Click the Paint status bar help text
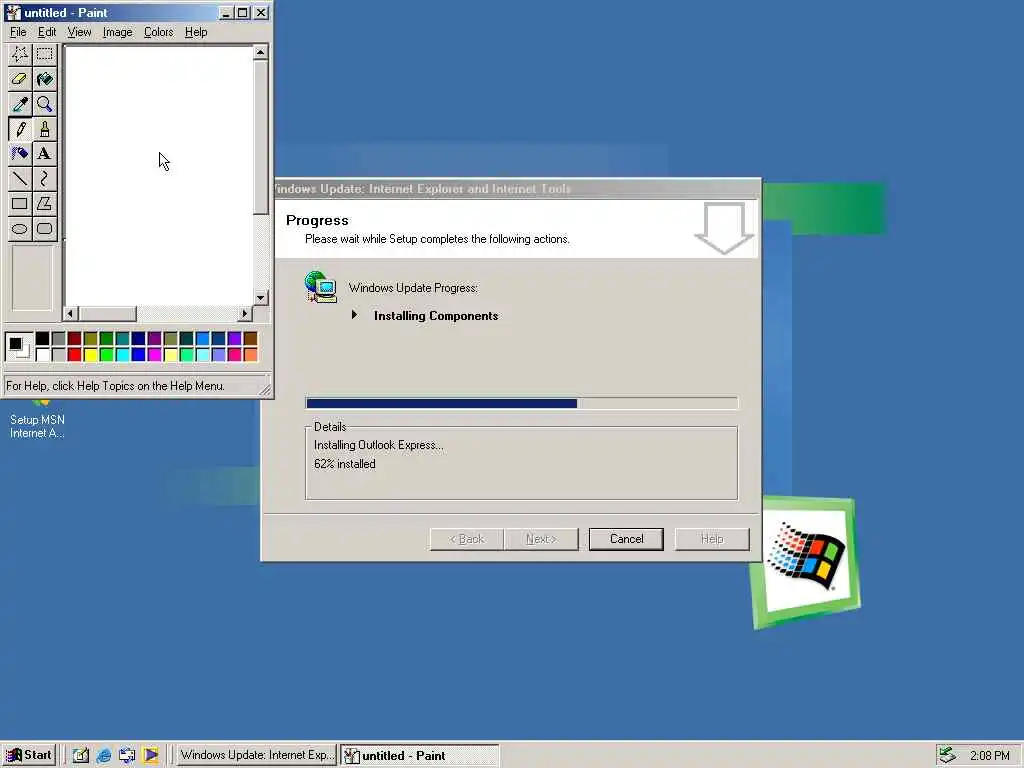The height and width of the screenshot is (768, 1024). pyautogui.click(x=116, y=386)
